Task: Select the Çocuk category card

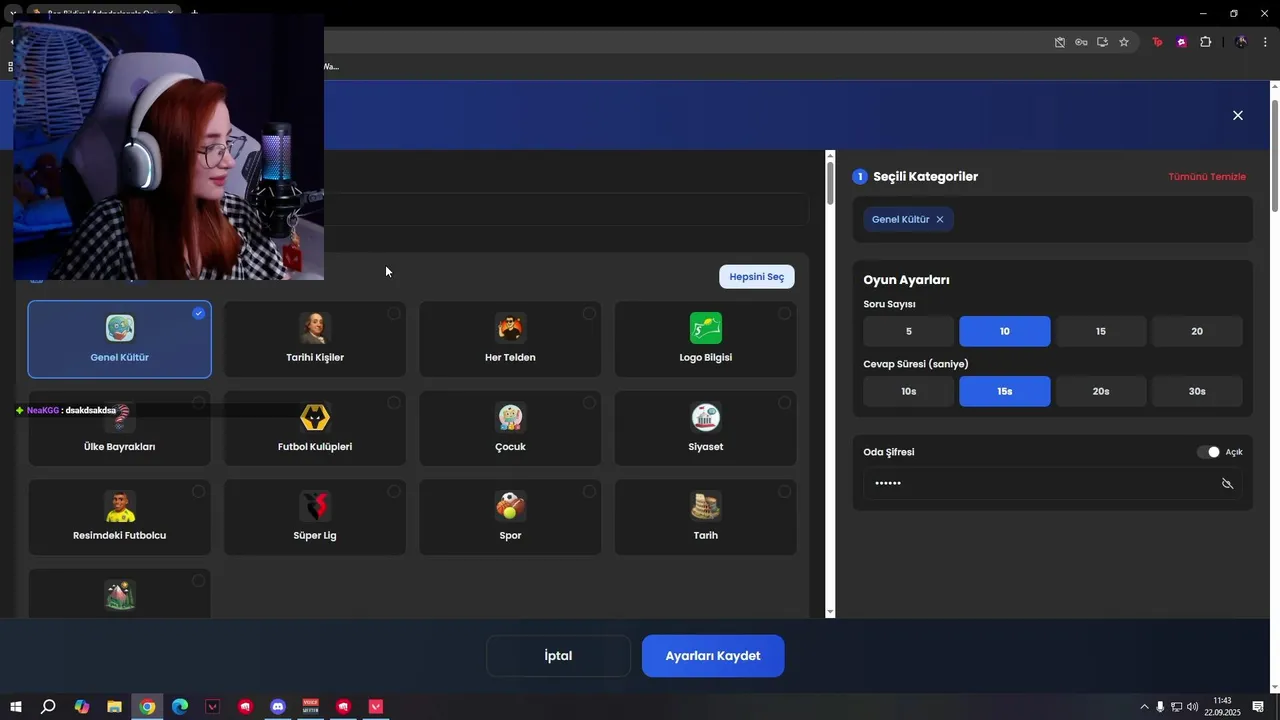Action: tap(510, 428)
